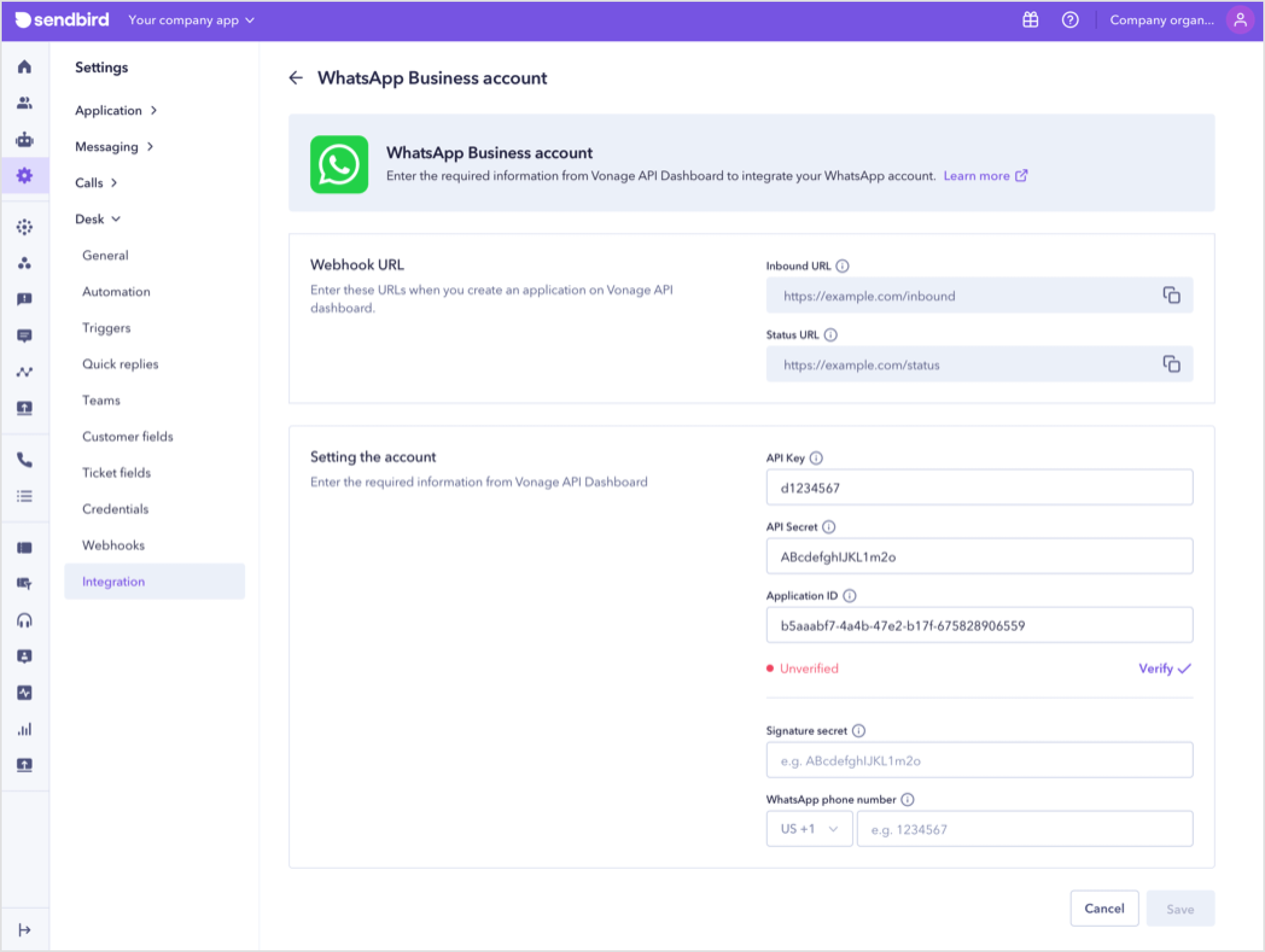
Task: Click the headset icon in the sidebar
Action: 25,620
